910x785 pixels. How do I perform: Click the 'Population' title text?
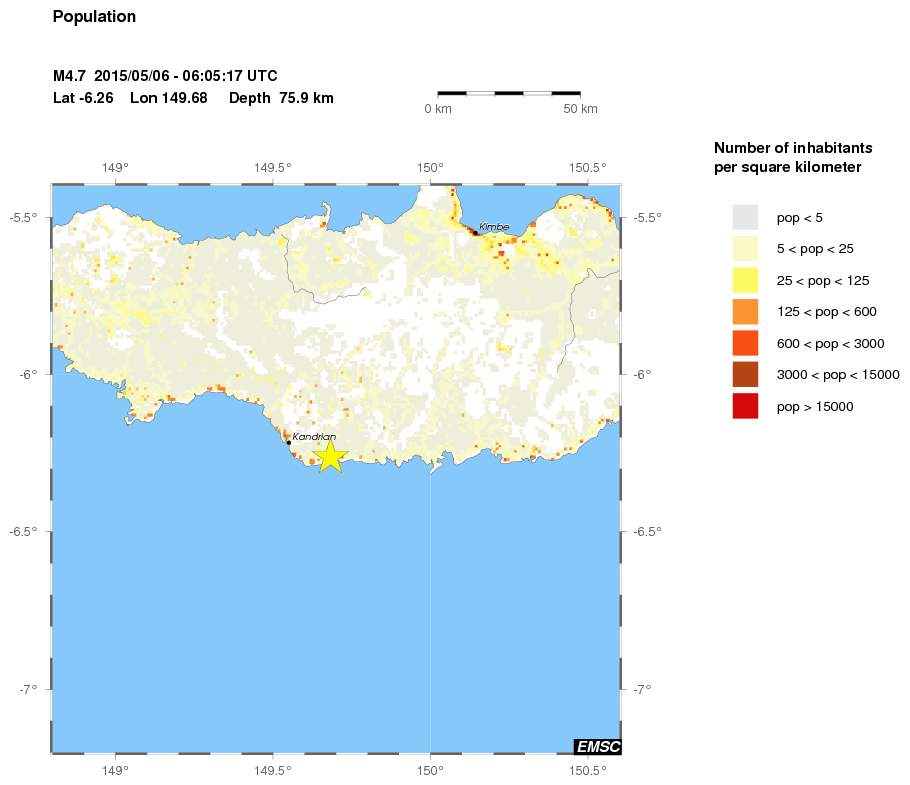pyautogui.click(x=94, y=17)
